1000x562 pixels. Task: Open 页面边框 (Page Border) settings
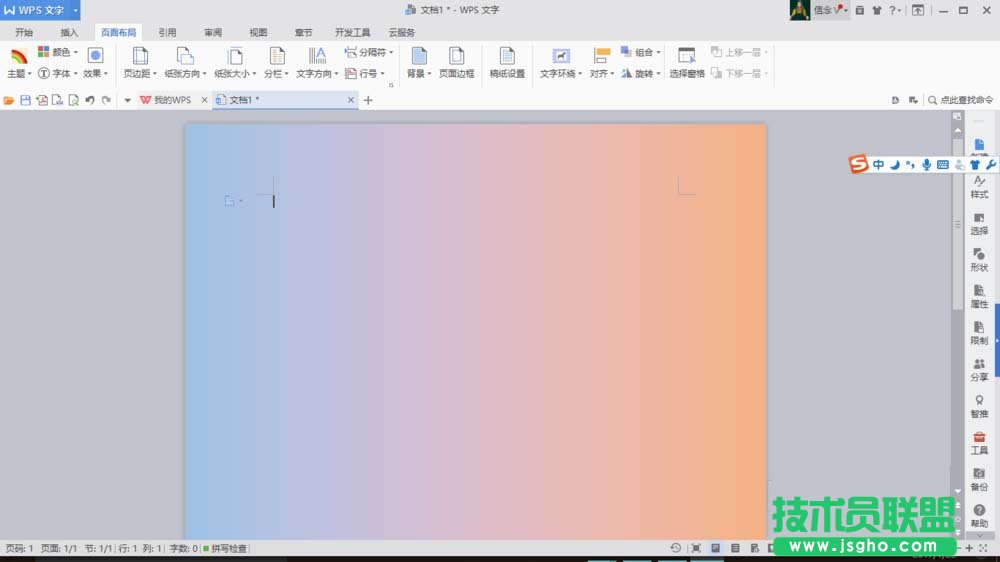(456, 62)
